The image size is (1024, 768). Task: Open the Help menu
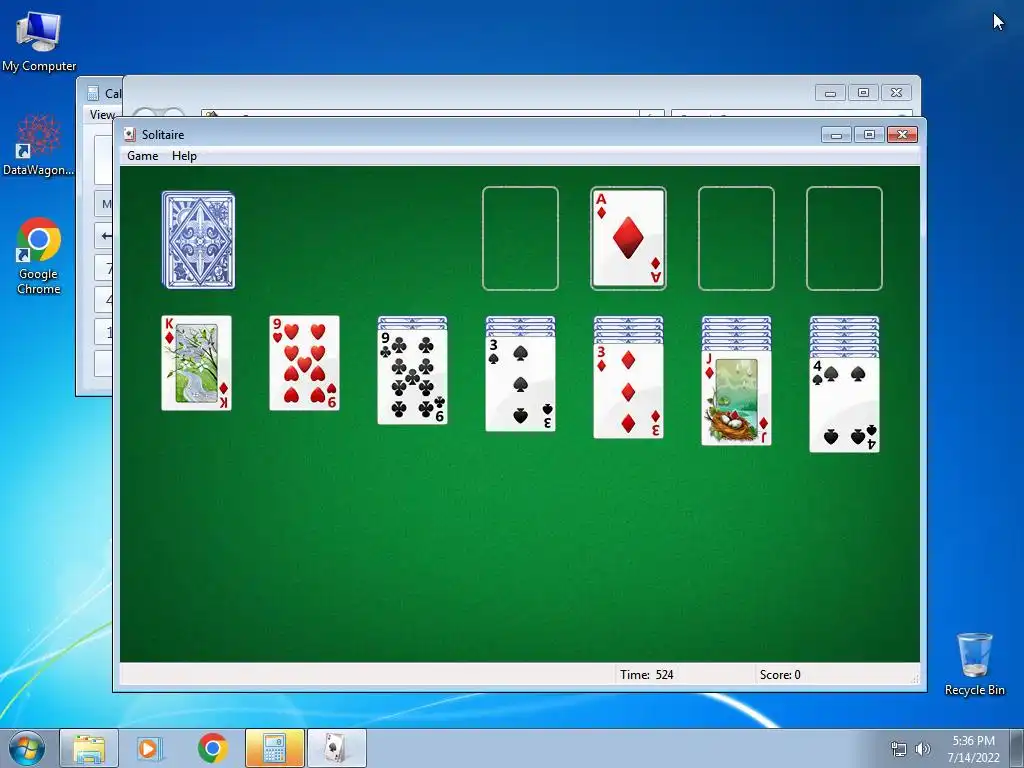(x=184, y=156)
